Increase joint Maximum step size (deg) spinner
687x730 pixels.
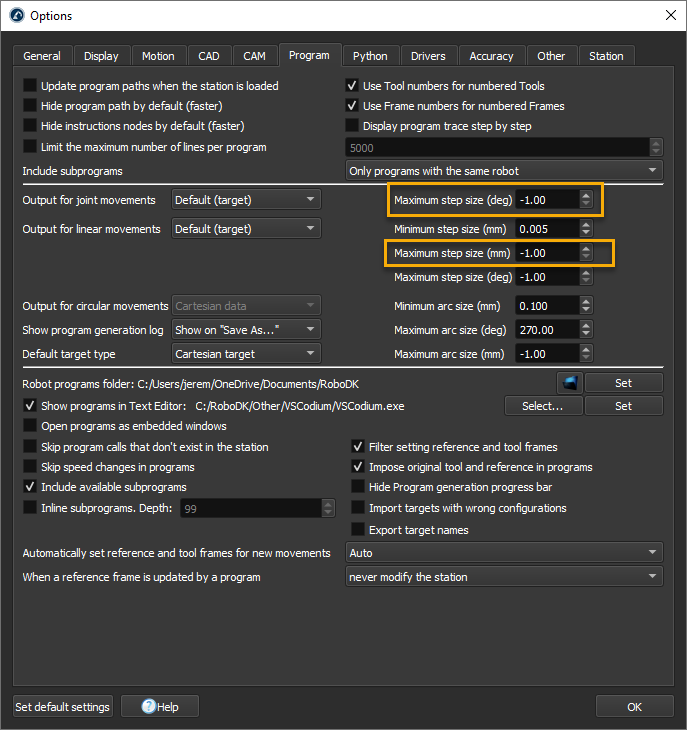[586, 195]
